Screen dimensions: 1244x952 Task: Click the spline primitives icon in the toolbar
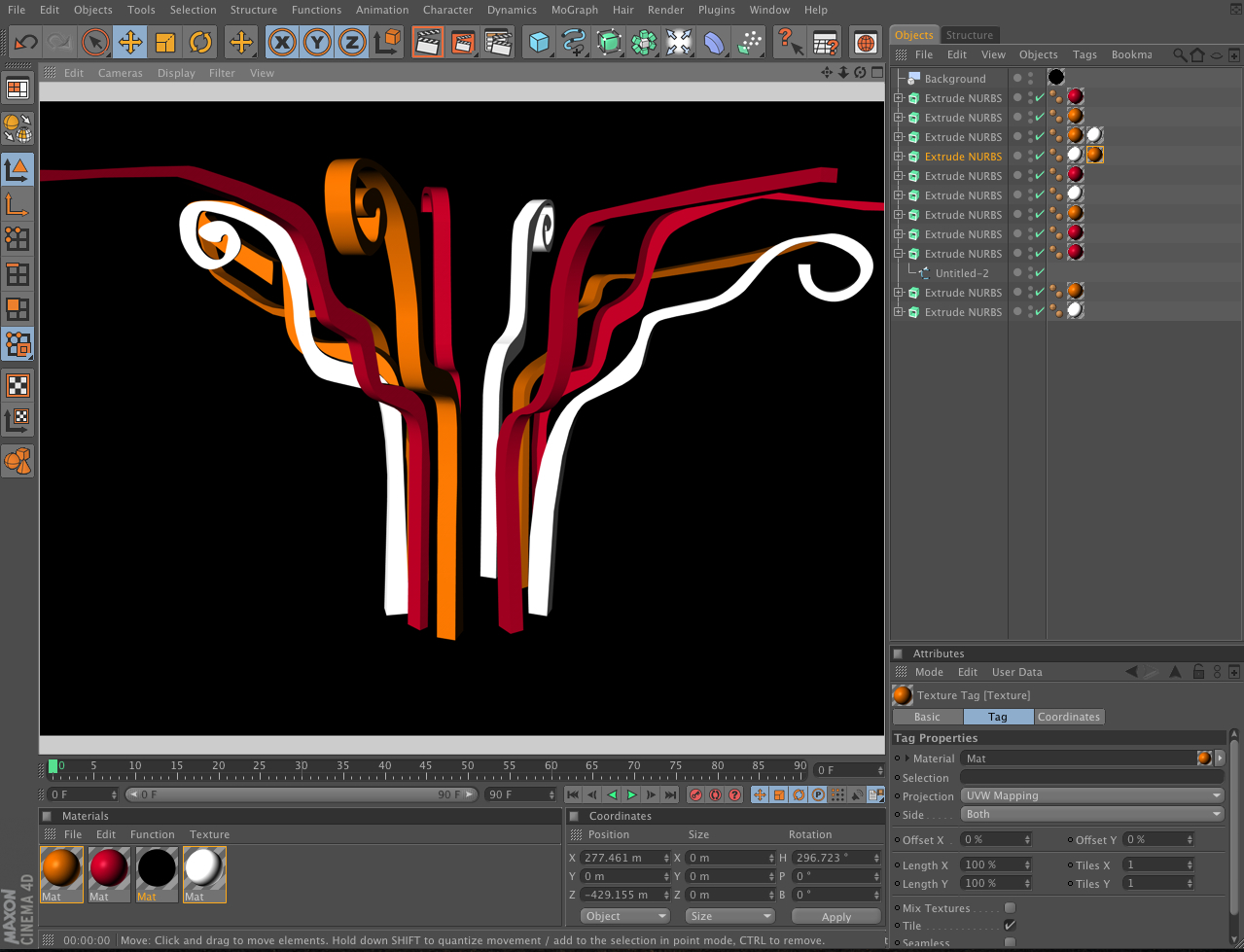coord(575,43)
